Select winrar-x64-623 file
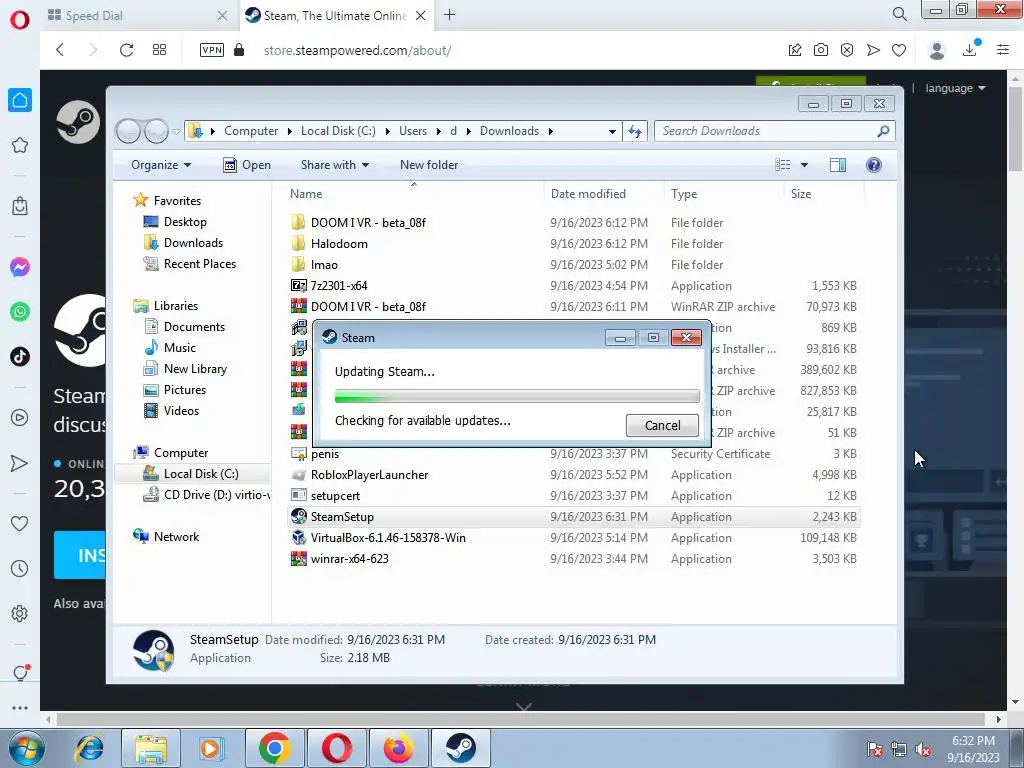The width and height of the screenshot is (1024, 768). [349, 558]
